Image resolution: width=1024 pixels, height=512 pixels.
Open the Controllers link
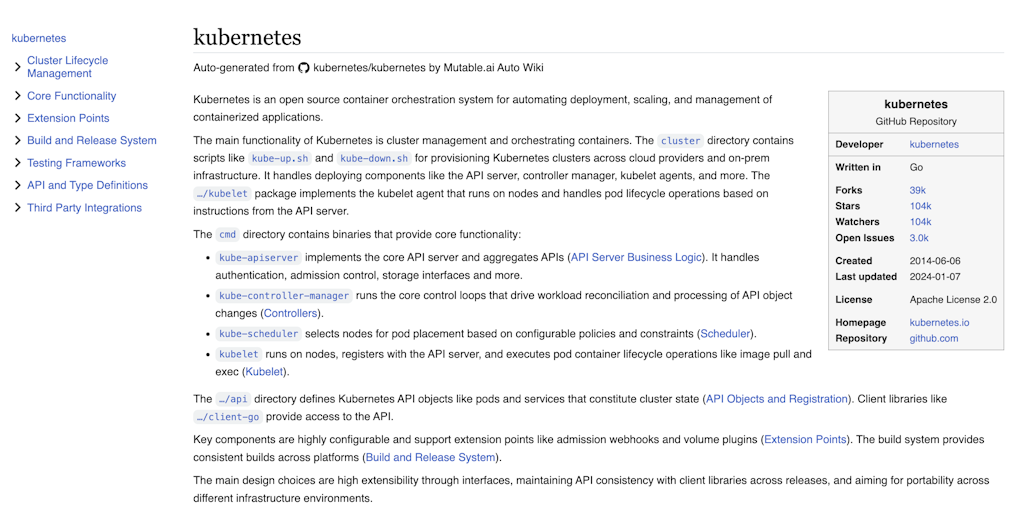click(291, 313)
